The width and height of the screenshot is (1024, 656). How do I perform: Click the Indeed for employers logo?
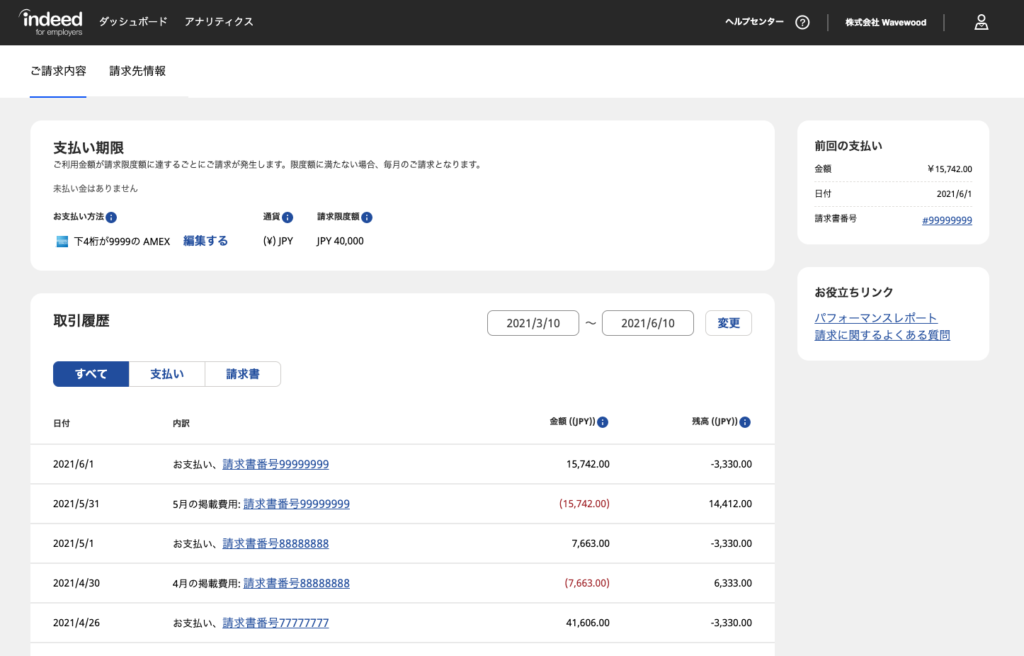click(50, 22)
